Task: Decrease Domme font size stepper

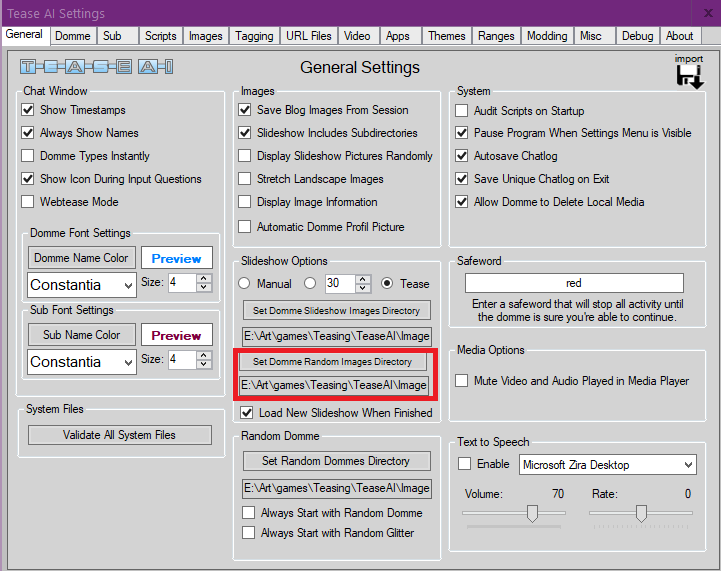Action: [x=204, y=287]
